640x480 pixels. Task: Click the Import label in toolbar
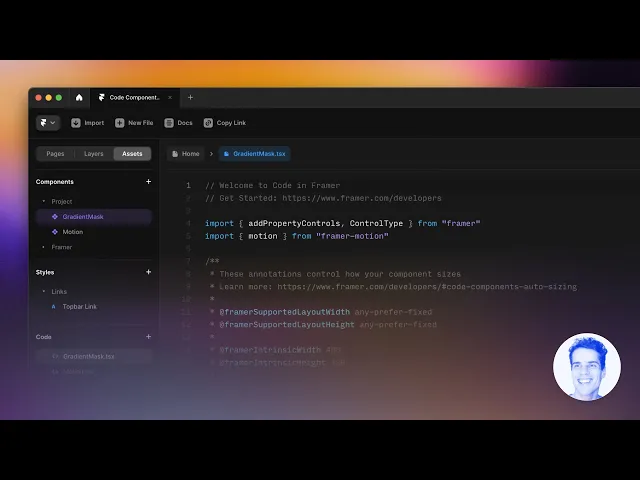coord(94,123)
